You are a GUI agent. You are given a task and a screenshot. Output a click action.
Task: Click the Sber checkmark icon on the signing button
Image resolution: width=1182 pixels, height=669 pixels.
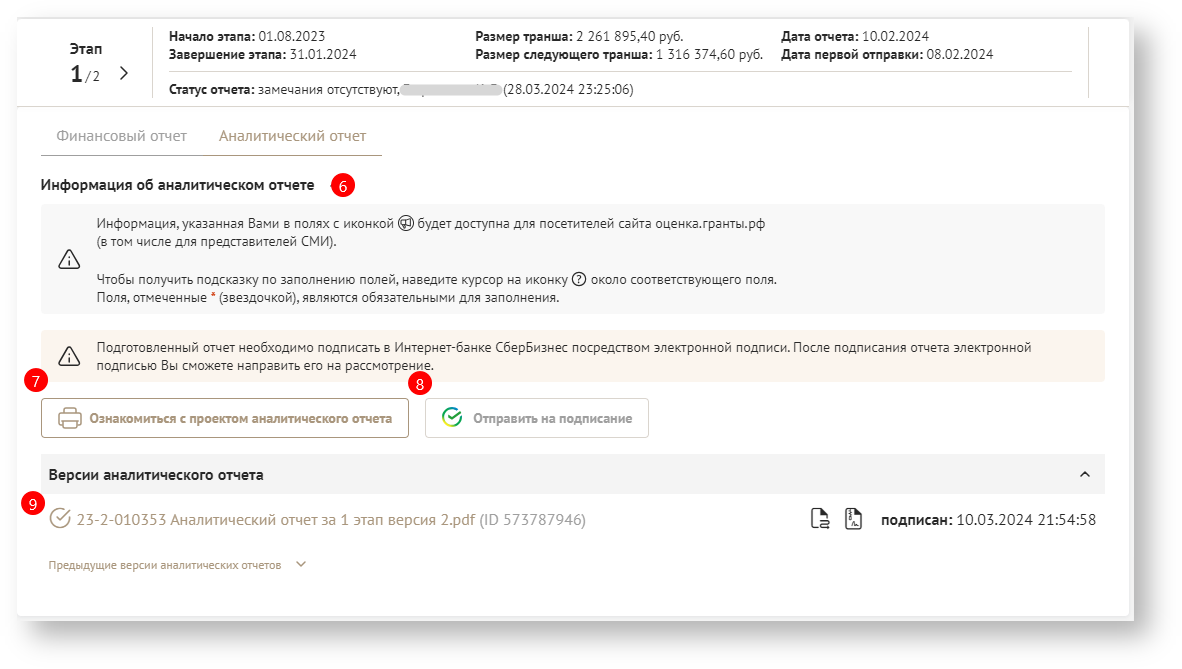pyautogui.click(x=452, y=418)
